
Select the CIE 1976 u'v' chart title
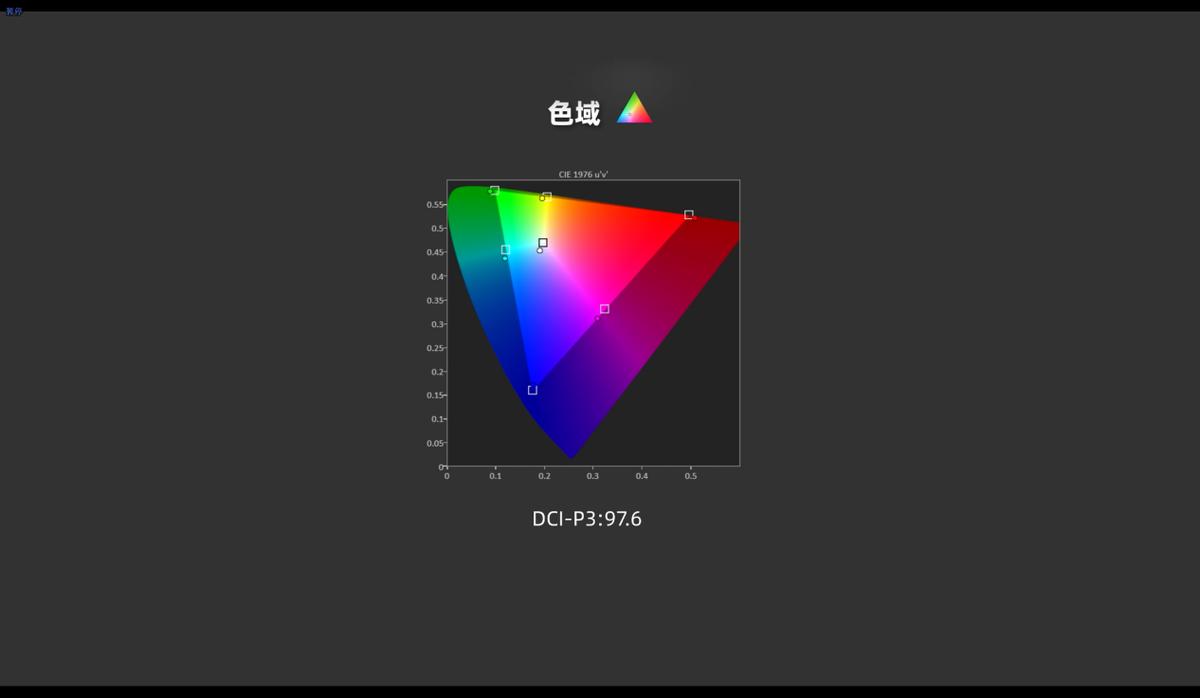[583, 172]
